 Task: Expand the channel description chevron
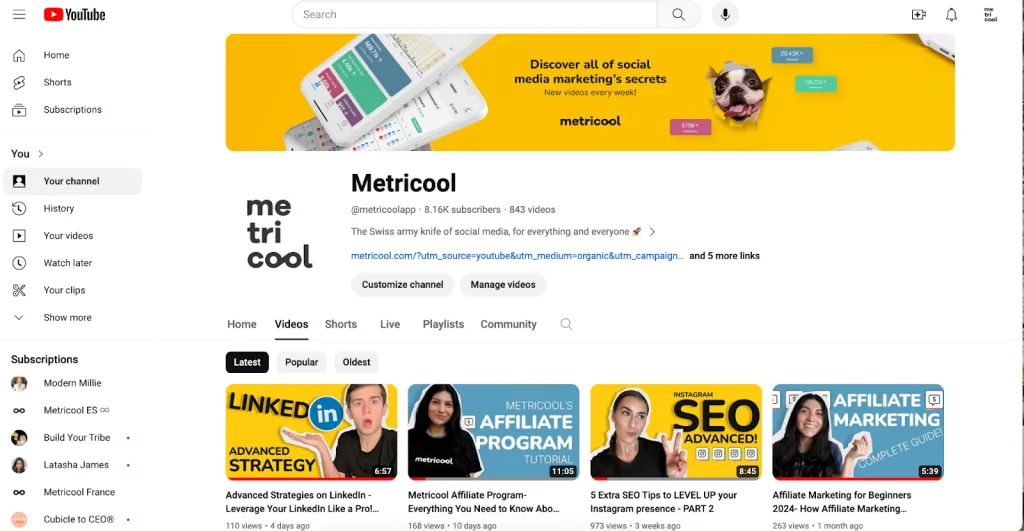click(652, 231)
